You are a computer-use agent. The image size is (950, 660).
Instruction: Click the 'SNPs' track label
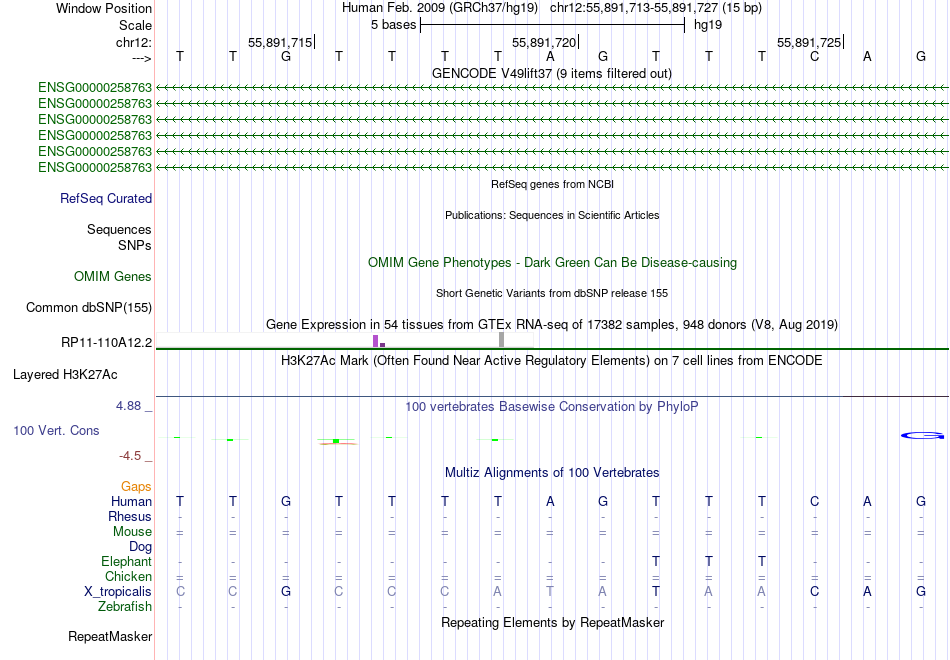(x=135, y=245)
